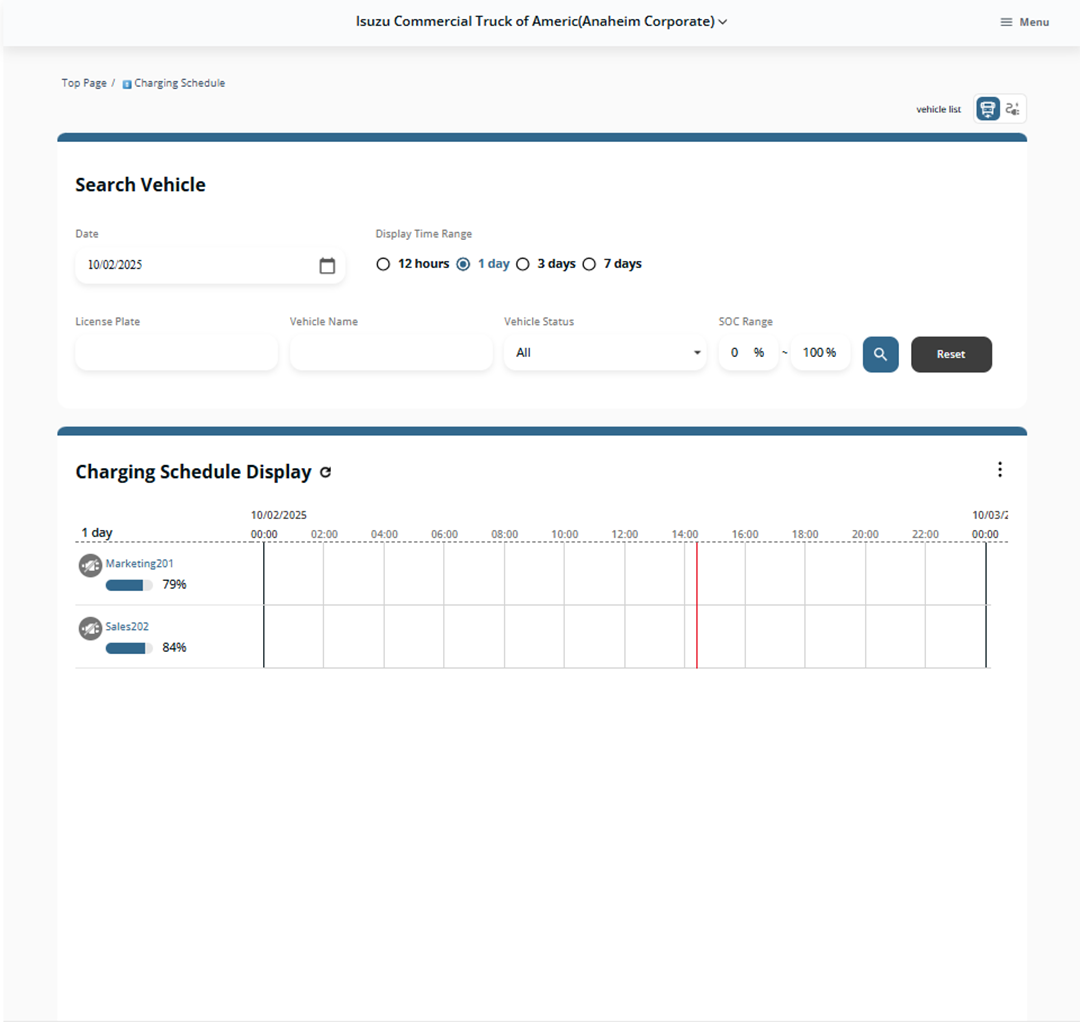The width and height of the screenshot is (1080, 1022).
Task: Select the vehicle list truck view icon
Action: (x=987, y=109)
